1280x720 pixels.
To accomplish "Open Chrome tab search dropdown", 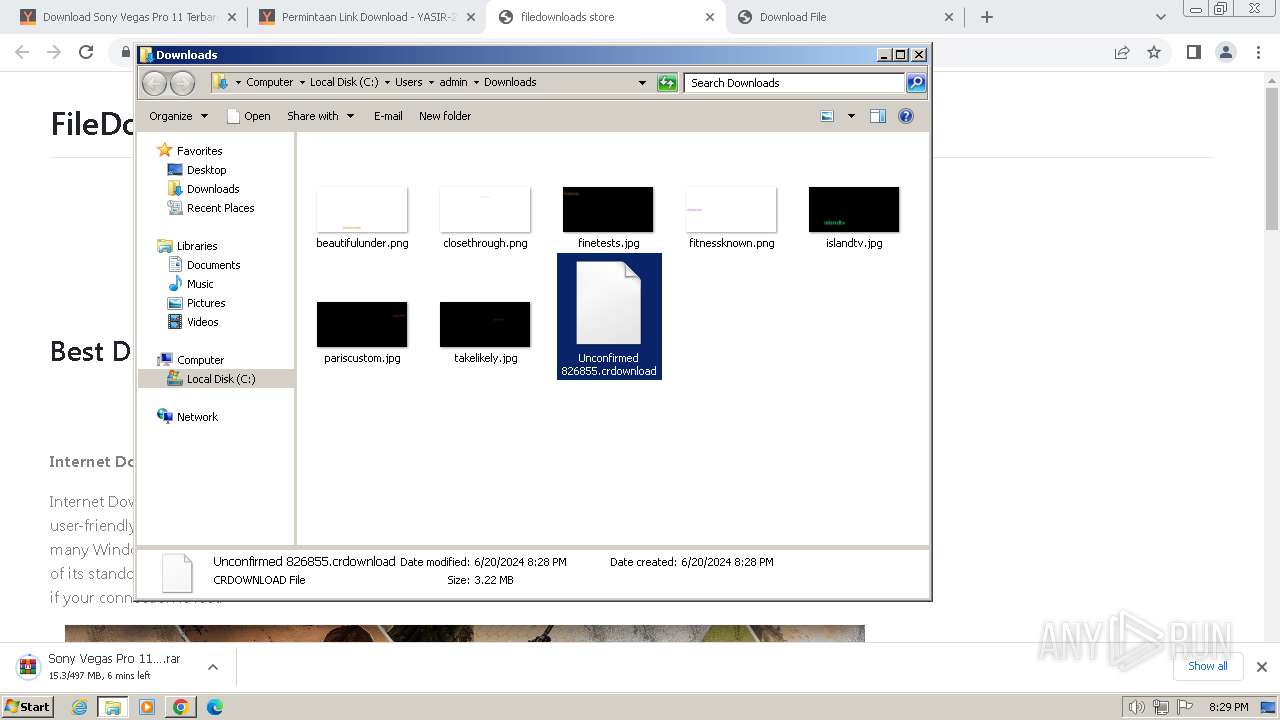I will 1160,17.
